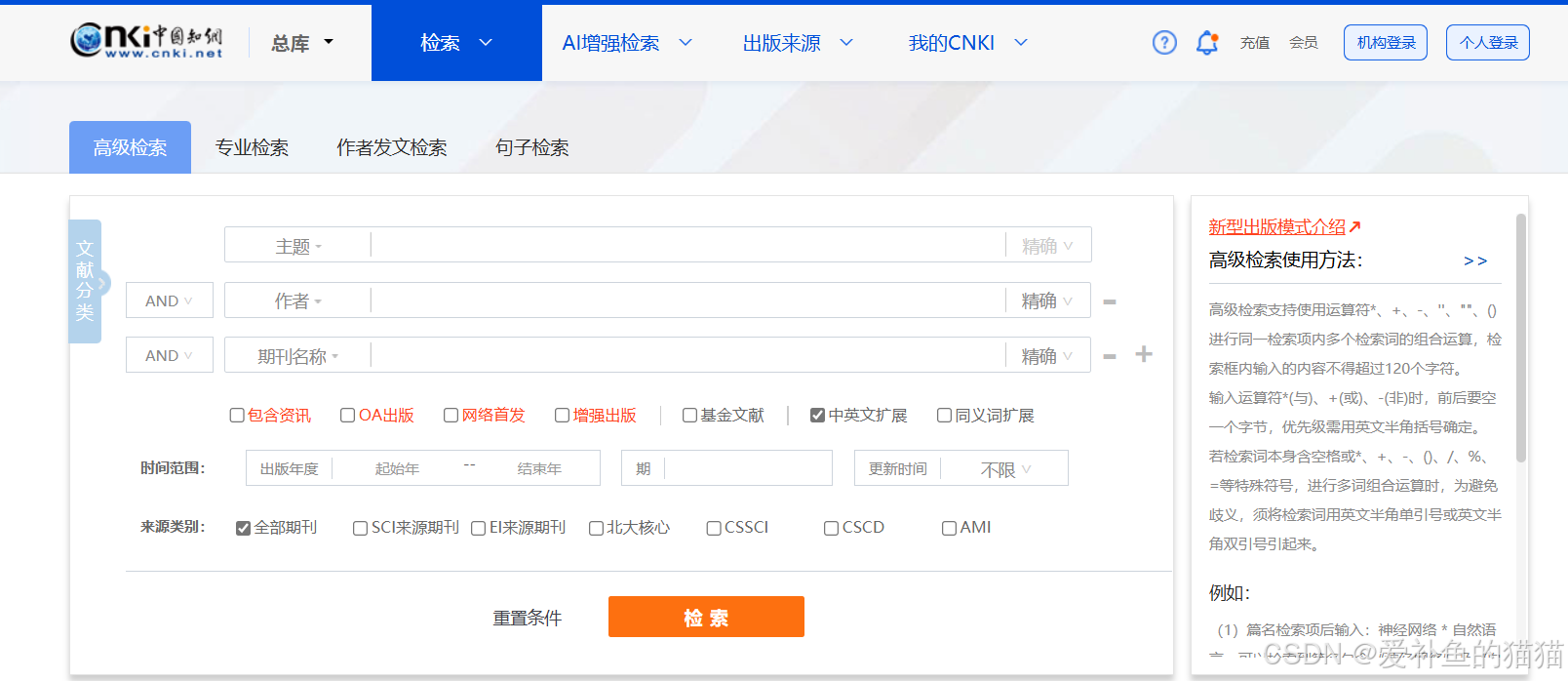
Task: Open the 期刊名称 field selector dropdown
Action: 297,356
